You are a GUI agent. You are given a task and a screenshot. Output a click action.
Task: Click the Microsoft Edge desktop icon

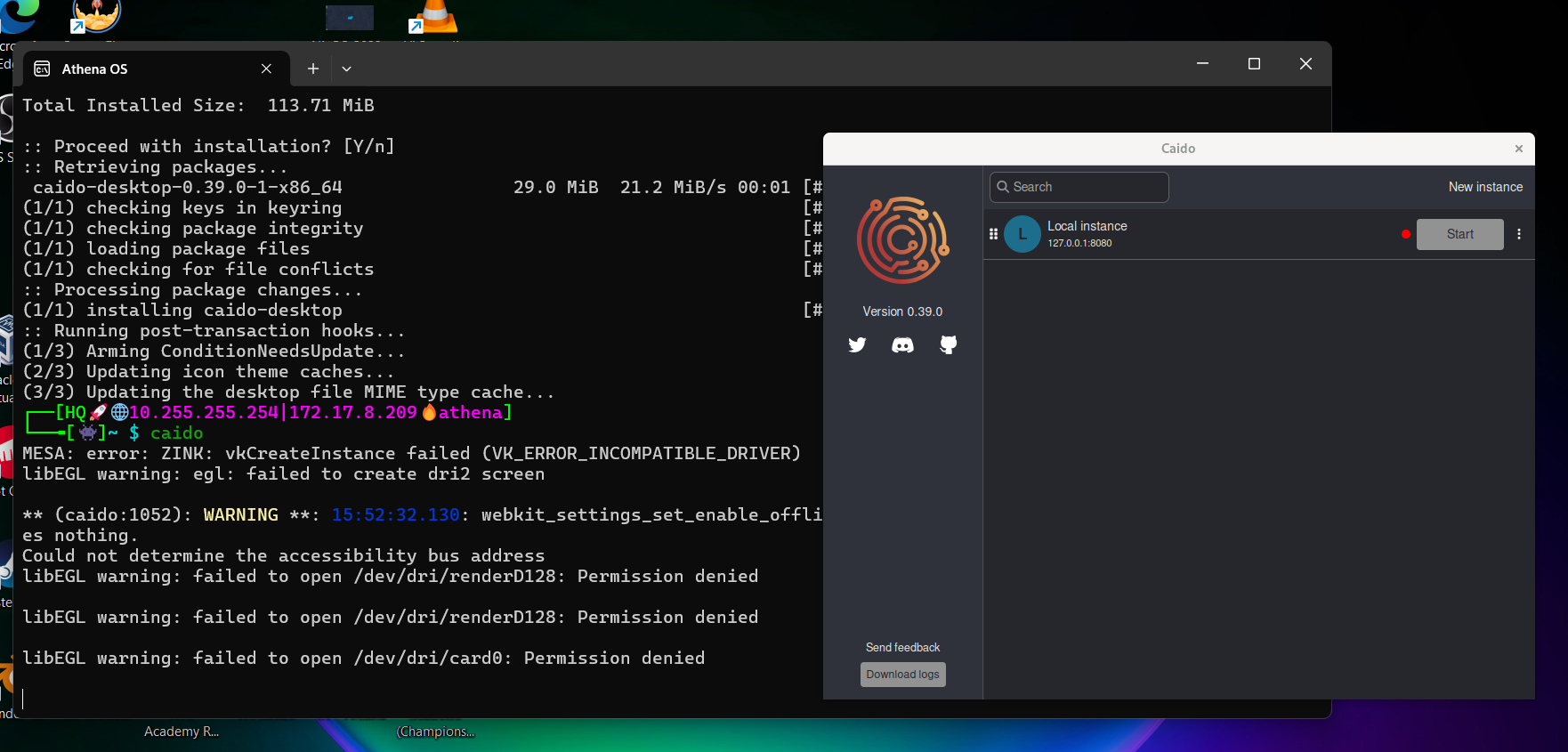[20, 16]
